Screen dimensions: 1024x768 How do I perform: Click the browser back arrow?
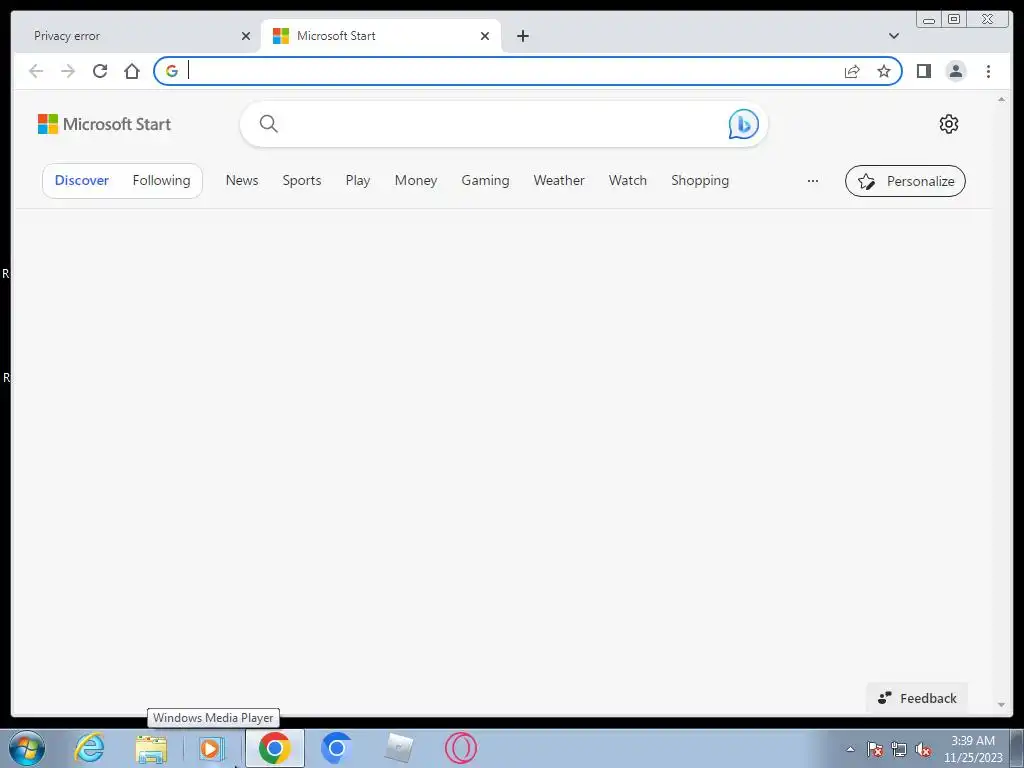[x=36, y=71]
